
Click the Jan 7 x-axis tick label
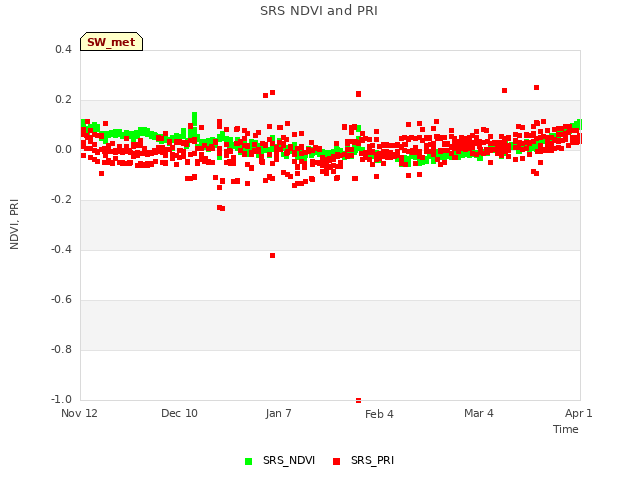[x=278, y=413]
